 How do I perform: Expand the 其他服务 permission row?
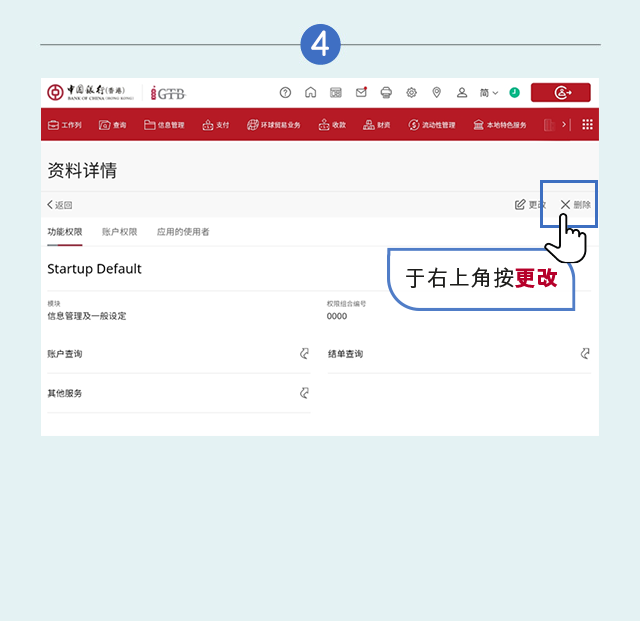(179, 393)
